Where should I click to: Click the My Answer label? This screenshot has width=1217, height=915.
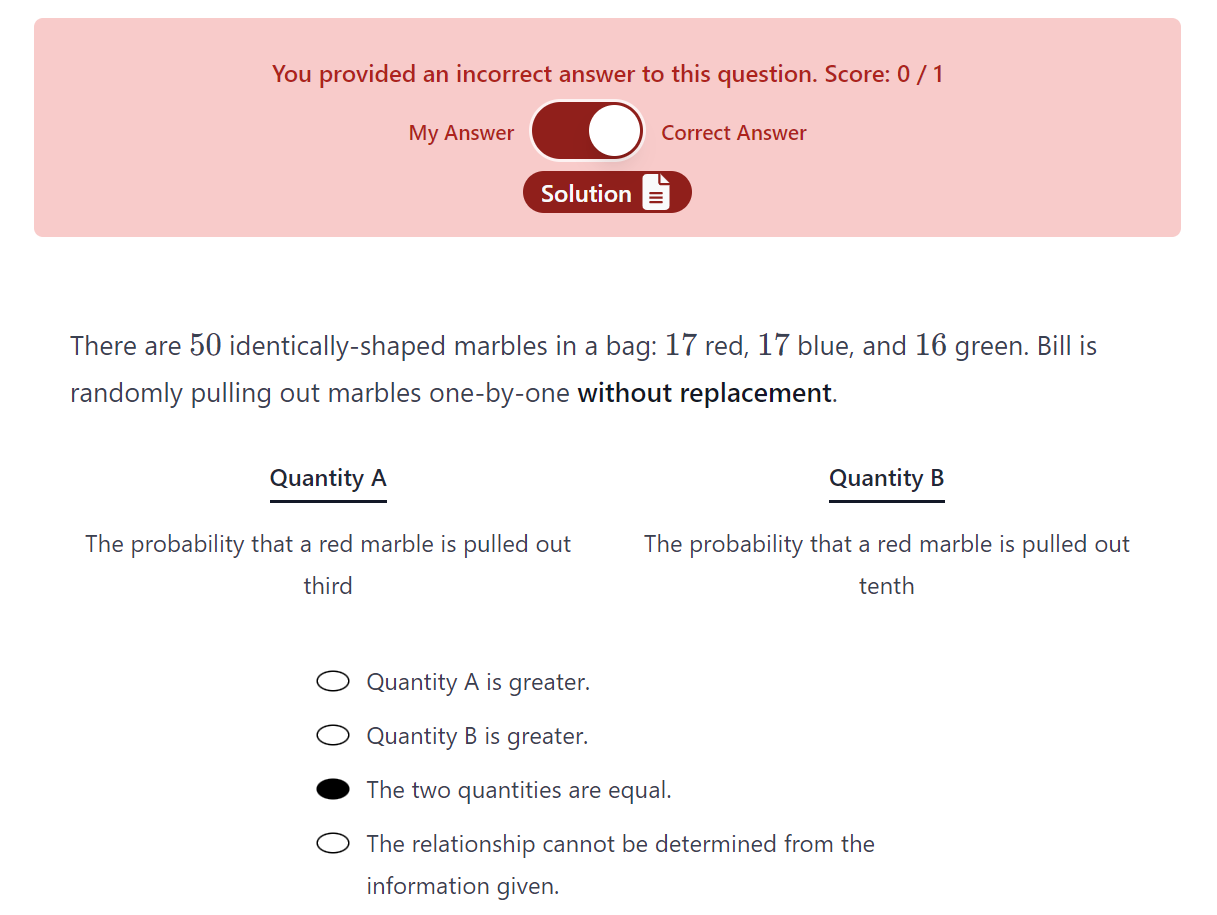click(x=461, y=133)
